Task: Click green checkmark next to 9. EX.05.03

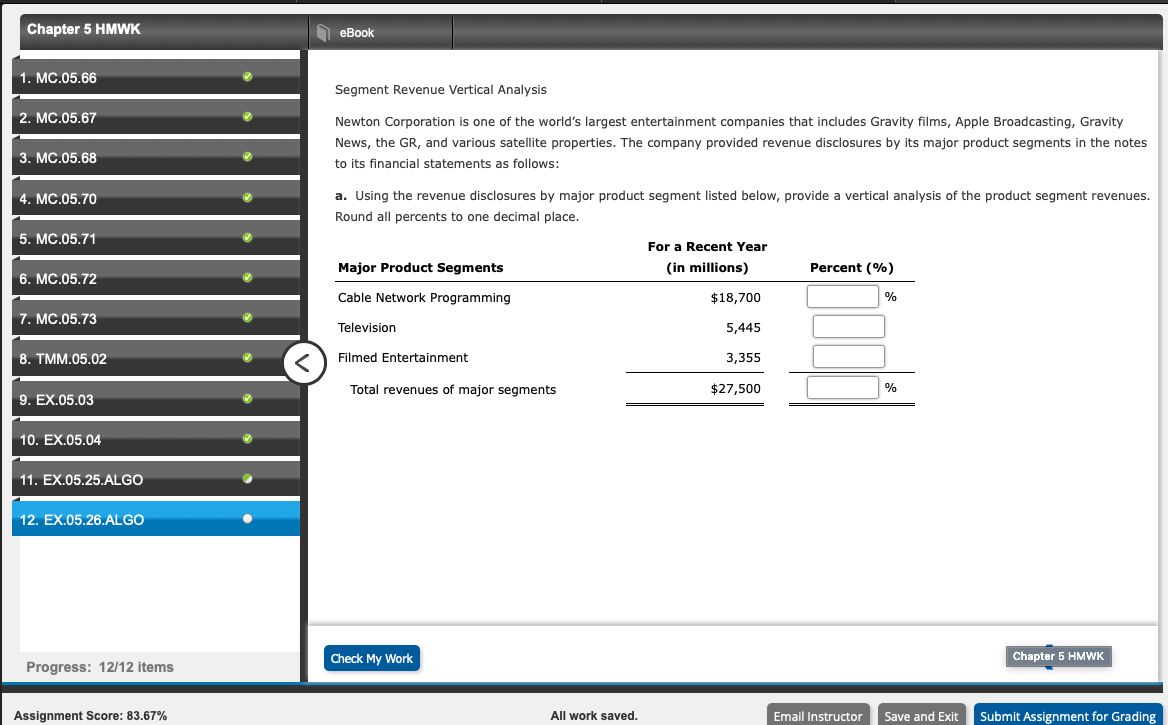Action: (x=247, y=399)
